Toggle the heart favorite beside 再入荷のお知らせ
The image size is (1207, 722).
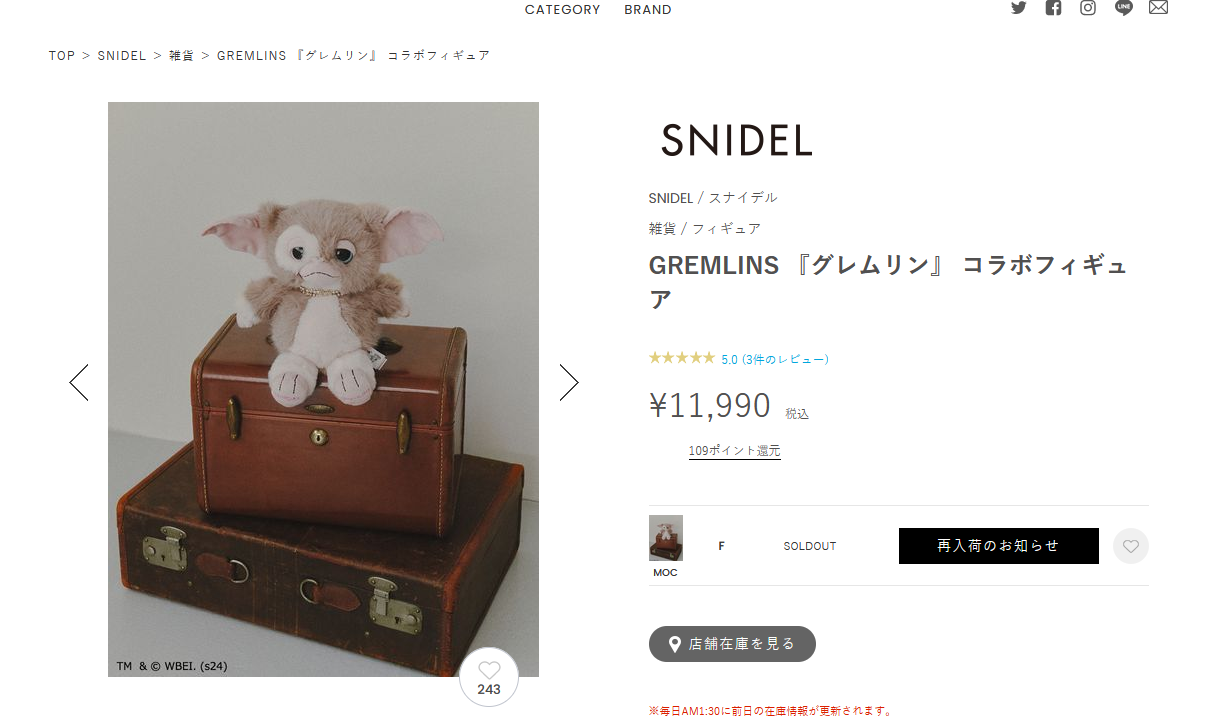(1131, 546)
